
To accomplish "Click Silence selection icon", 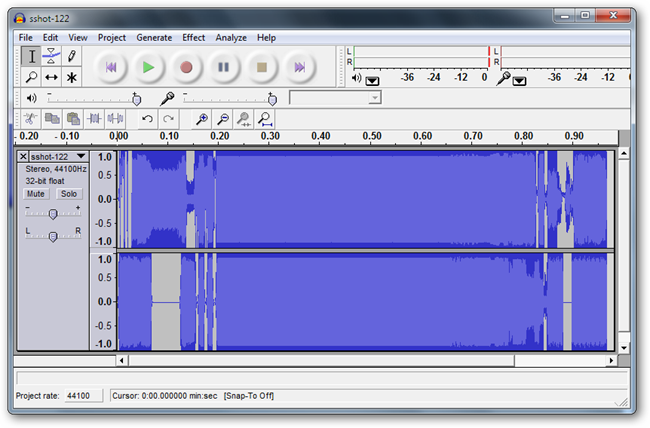I will [115, 119].
